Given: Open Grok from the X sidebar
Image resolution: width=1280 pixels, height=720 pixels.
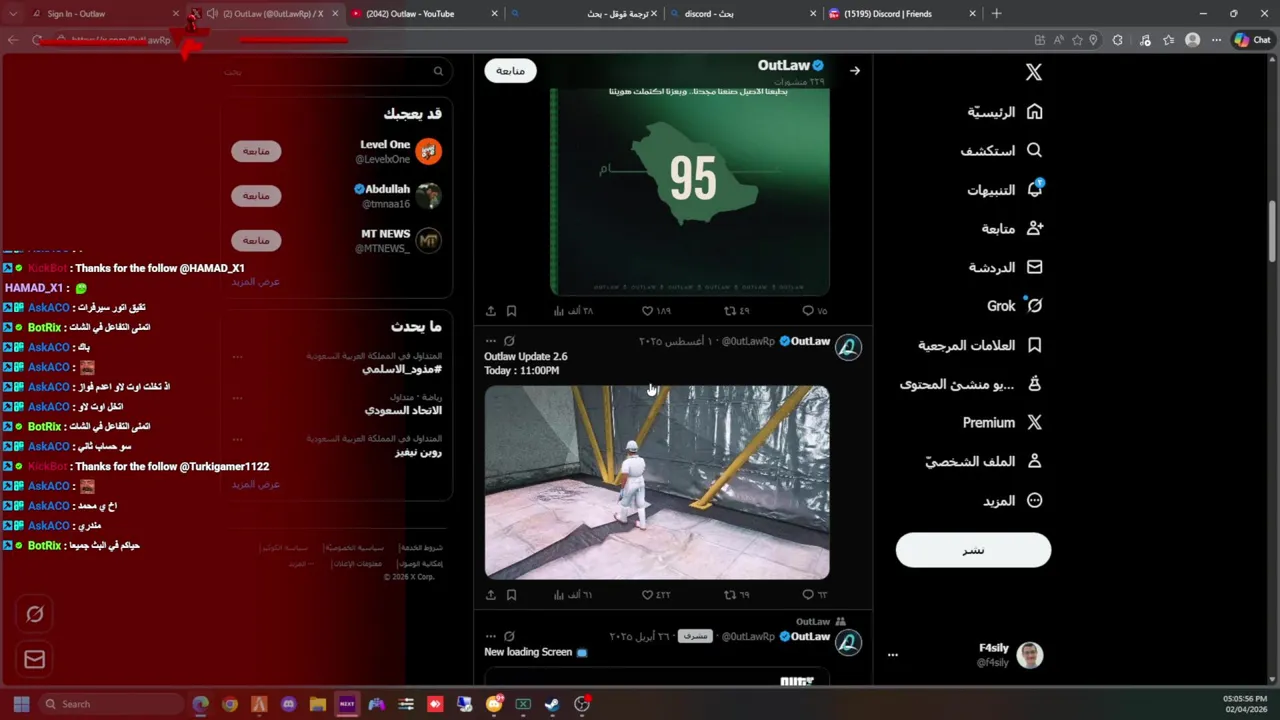Looking at the screenshot, I should 1015,306.
